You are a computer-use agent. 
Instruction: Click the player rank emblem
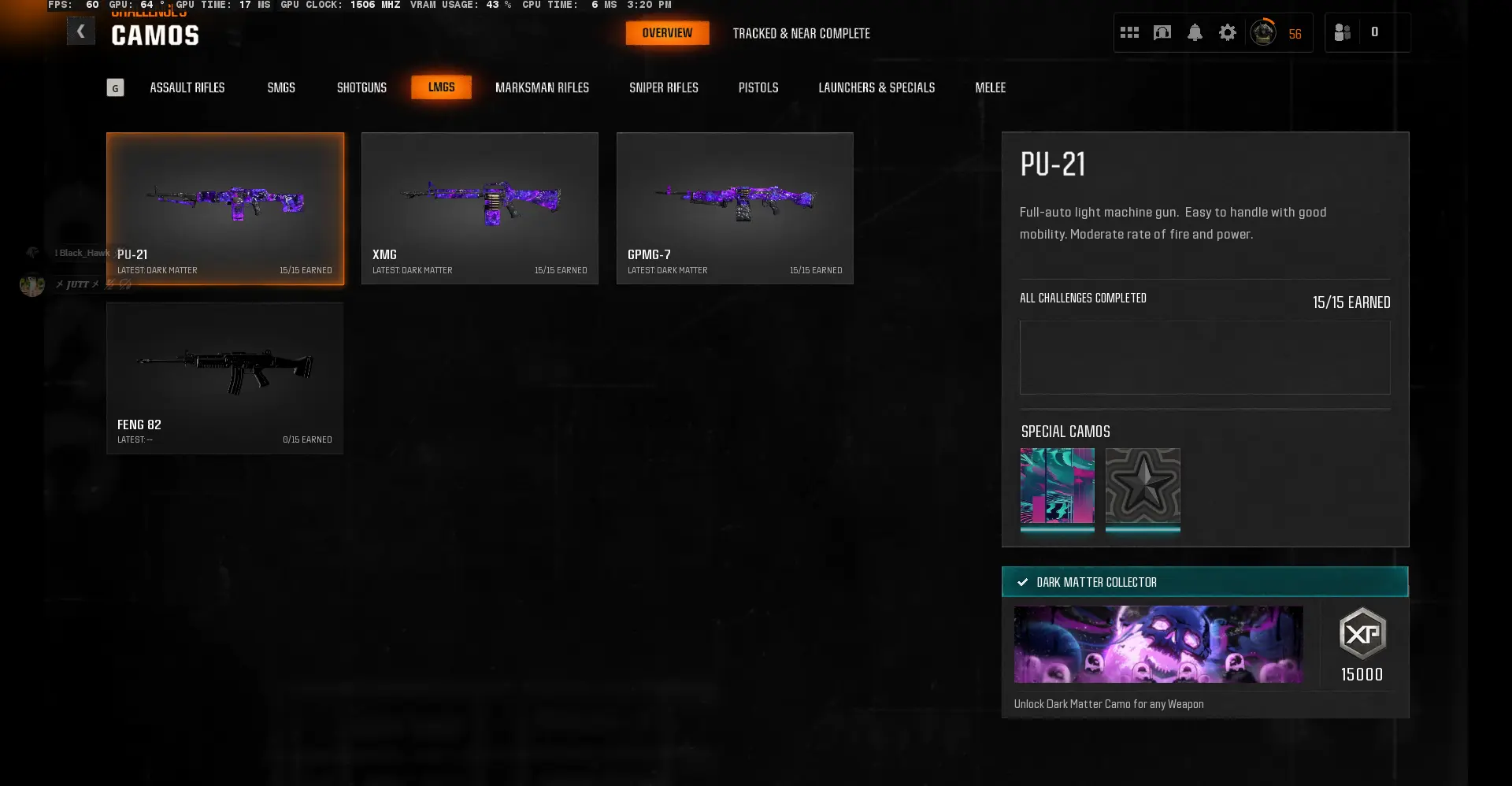pos(1263,32)
